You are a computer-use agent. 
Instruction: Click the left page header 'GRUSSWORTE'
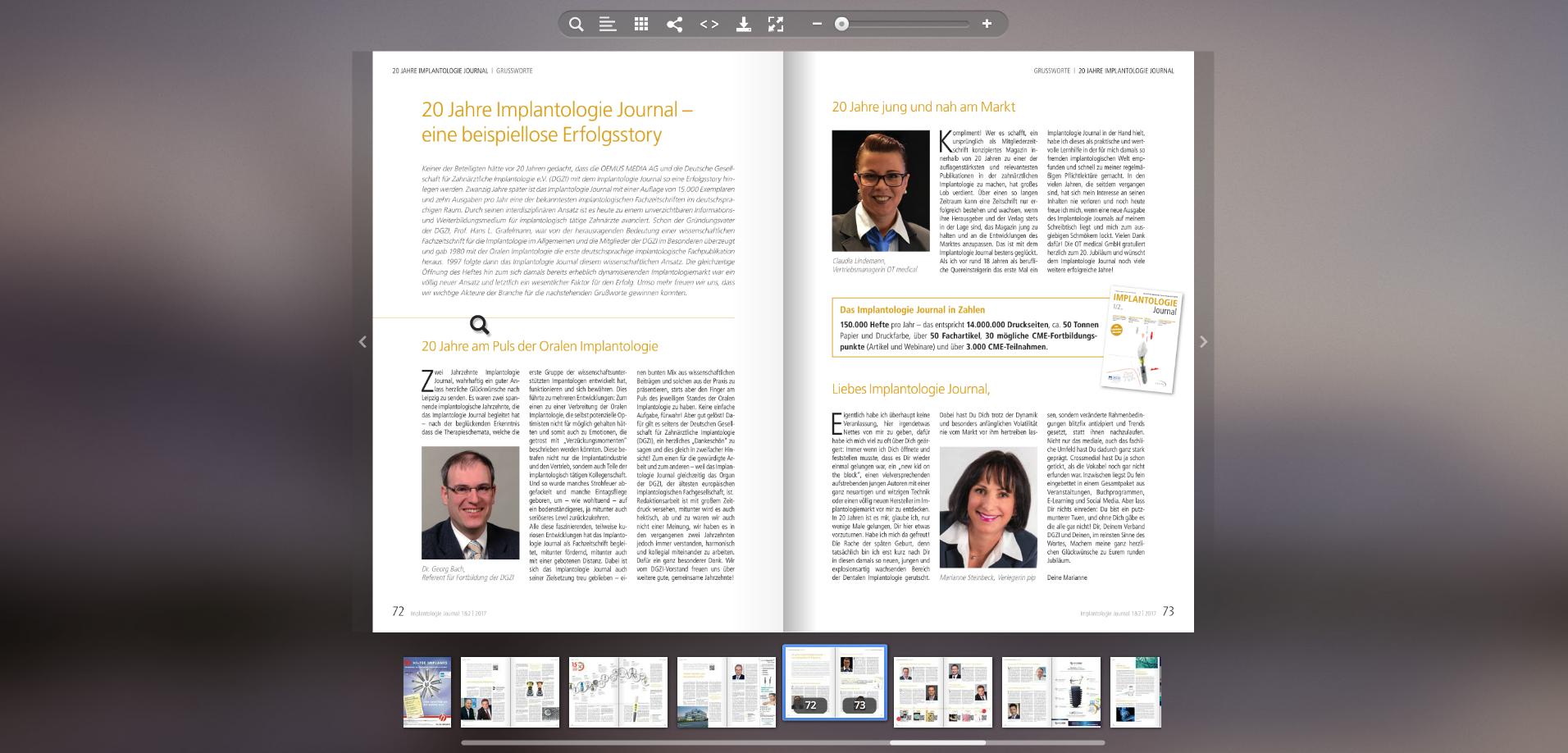tap(514, 71)
